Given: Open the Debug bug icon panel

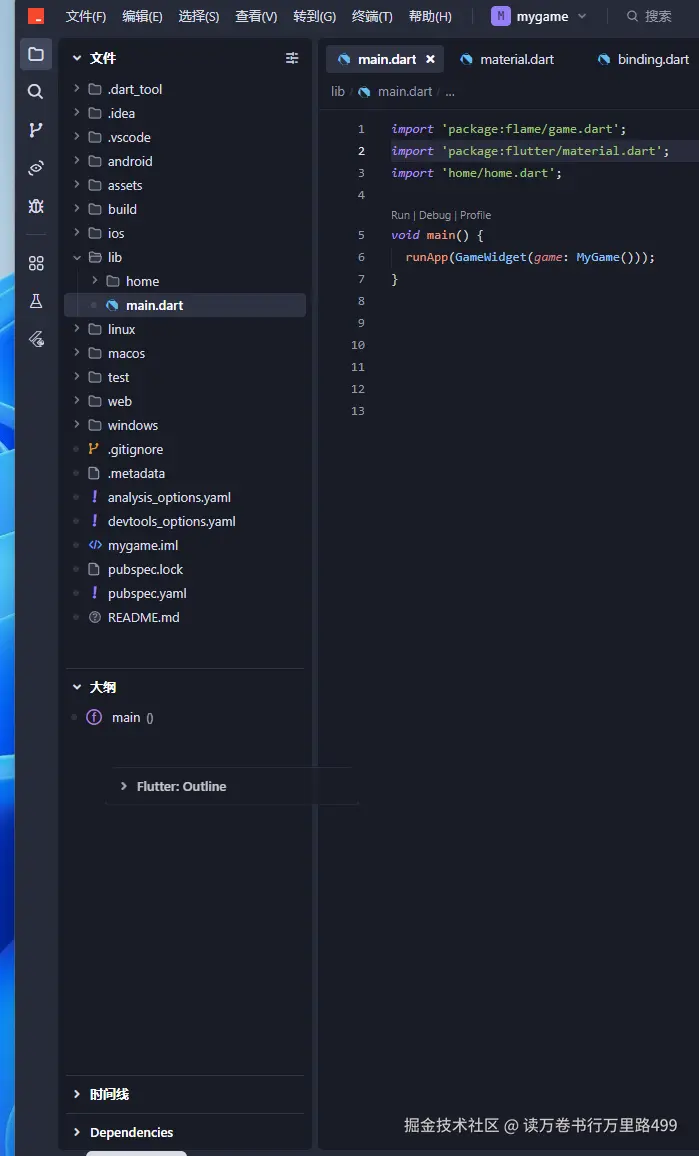Looking at the screenshot, I should coord(36,206).
